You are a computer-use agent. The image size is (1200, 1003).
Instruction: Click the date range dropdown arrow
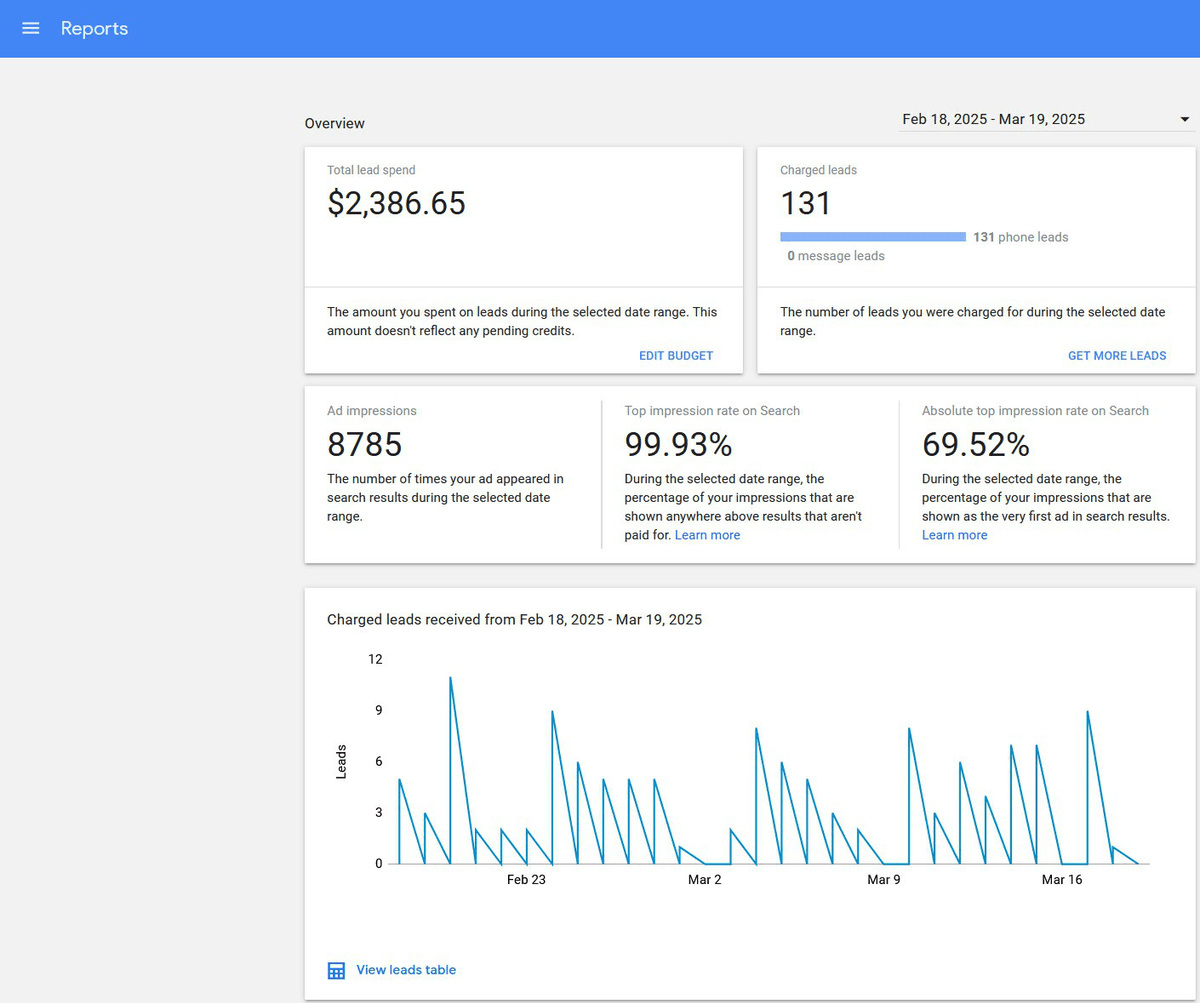click(x=1185, y=119)
